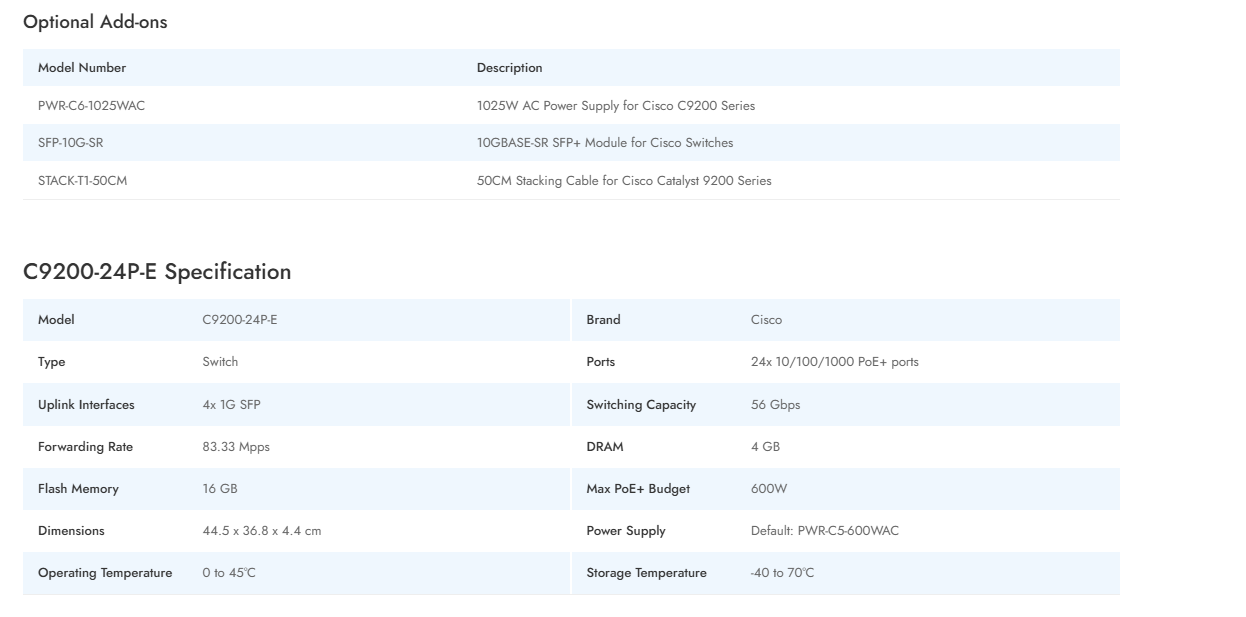The image size is (1246, 617).
Task: Click the "16 GB" flash value
Action: pyautogui.click(x=220, y=489)
